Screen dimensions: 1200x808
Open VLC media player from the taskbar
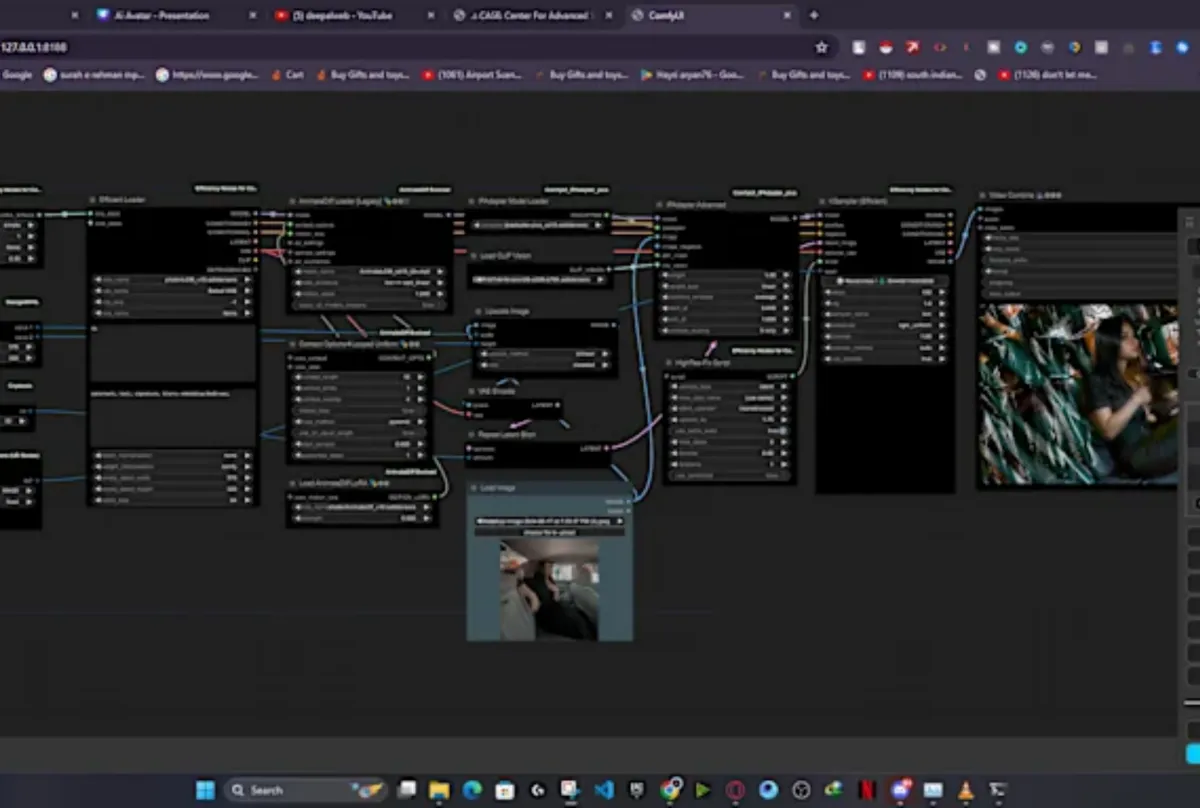tap(965, 790)
